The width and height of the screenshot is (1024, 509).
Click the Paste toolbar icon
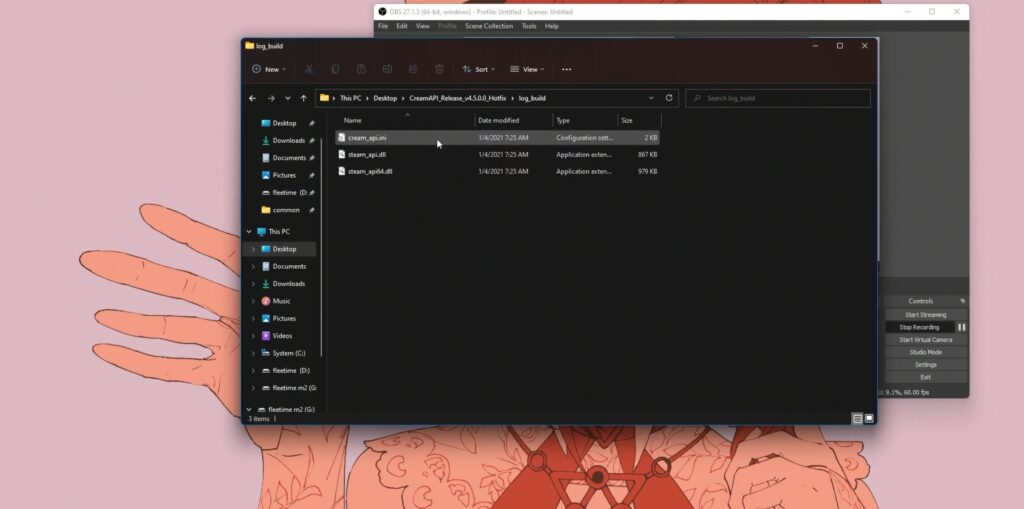(x=361, y=69)
